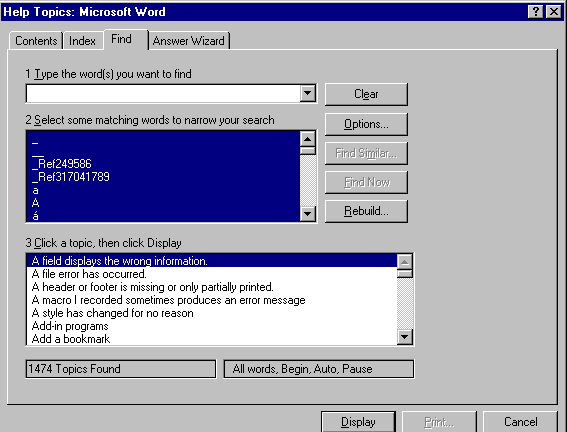Click the question mark help icon
567x432 pixels.
(x=535, y=12)
